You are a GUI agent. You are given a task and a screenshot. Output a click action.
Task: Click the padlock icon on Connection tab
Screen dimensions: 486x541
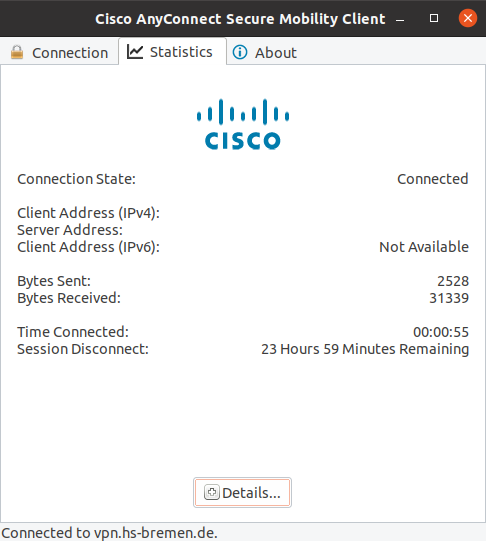(x=17, y=52)
